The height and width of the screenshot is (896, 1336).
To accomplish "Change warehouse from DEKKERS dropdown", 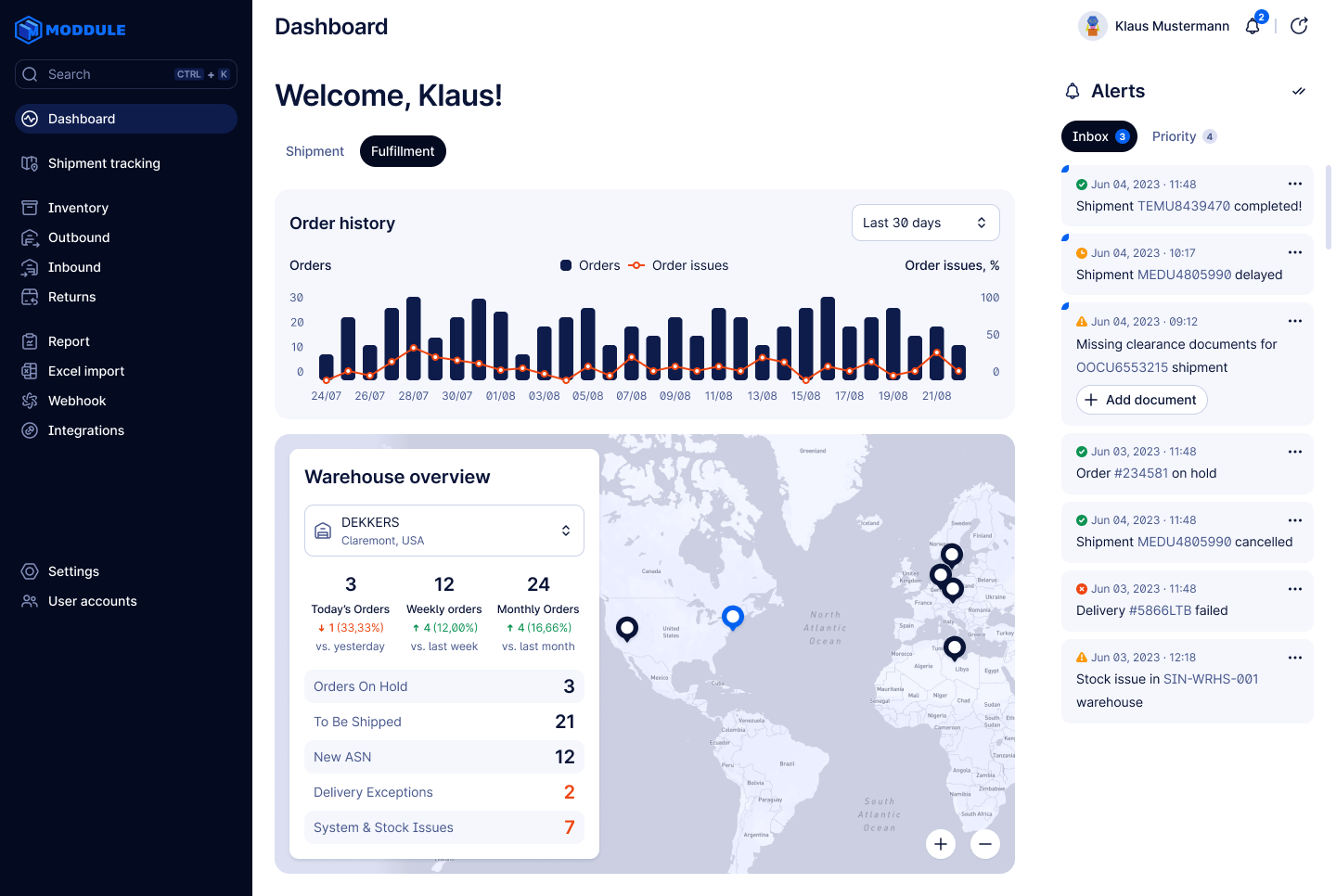I will [443, 530].
